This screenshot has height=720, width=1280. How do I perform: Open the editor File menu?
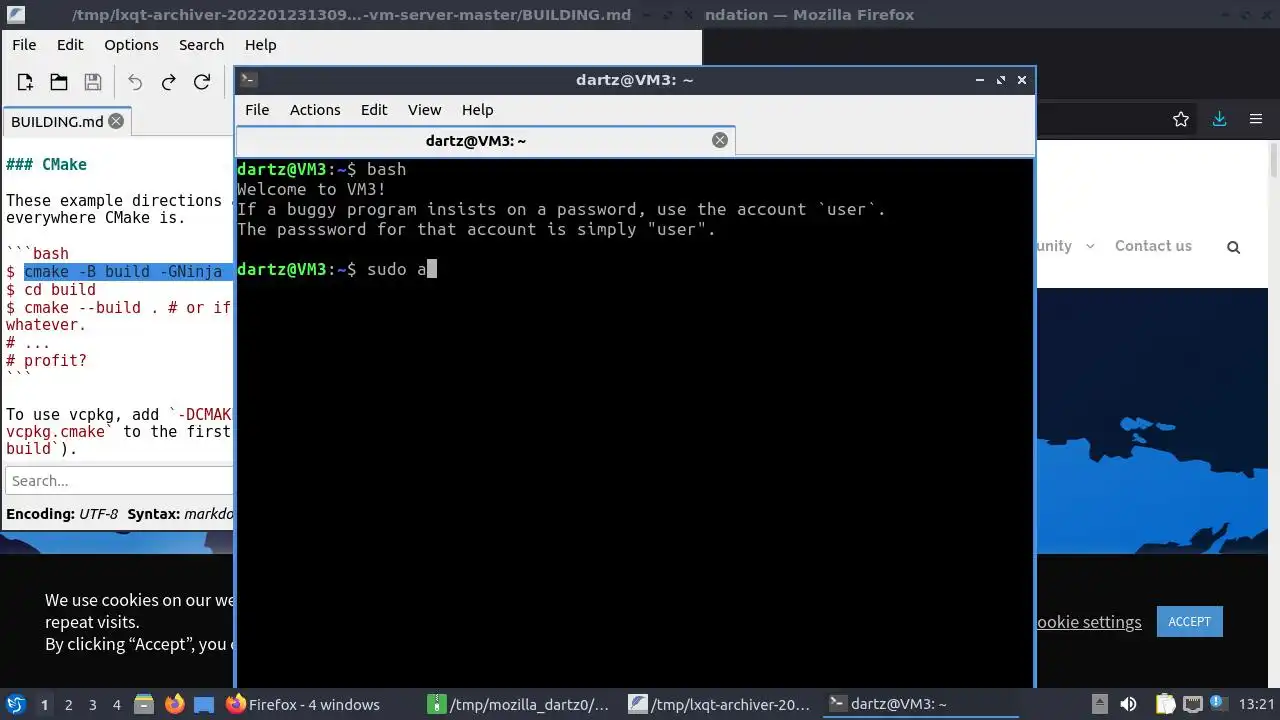pyautogui.click(x=24, y=45)
